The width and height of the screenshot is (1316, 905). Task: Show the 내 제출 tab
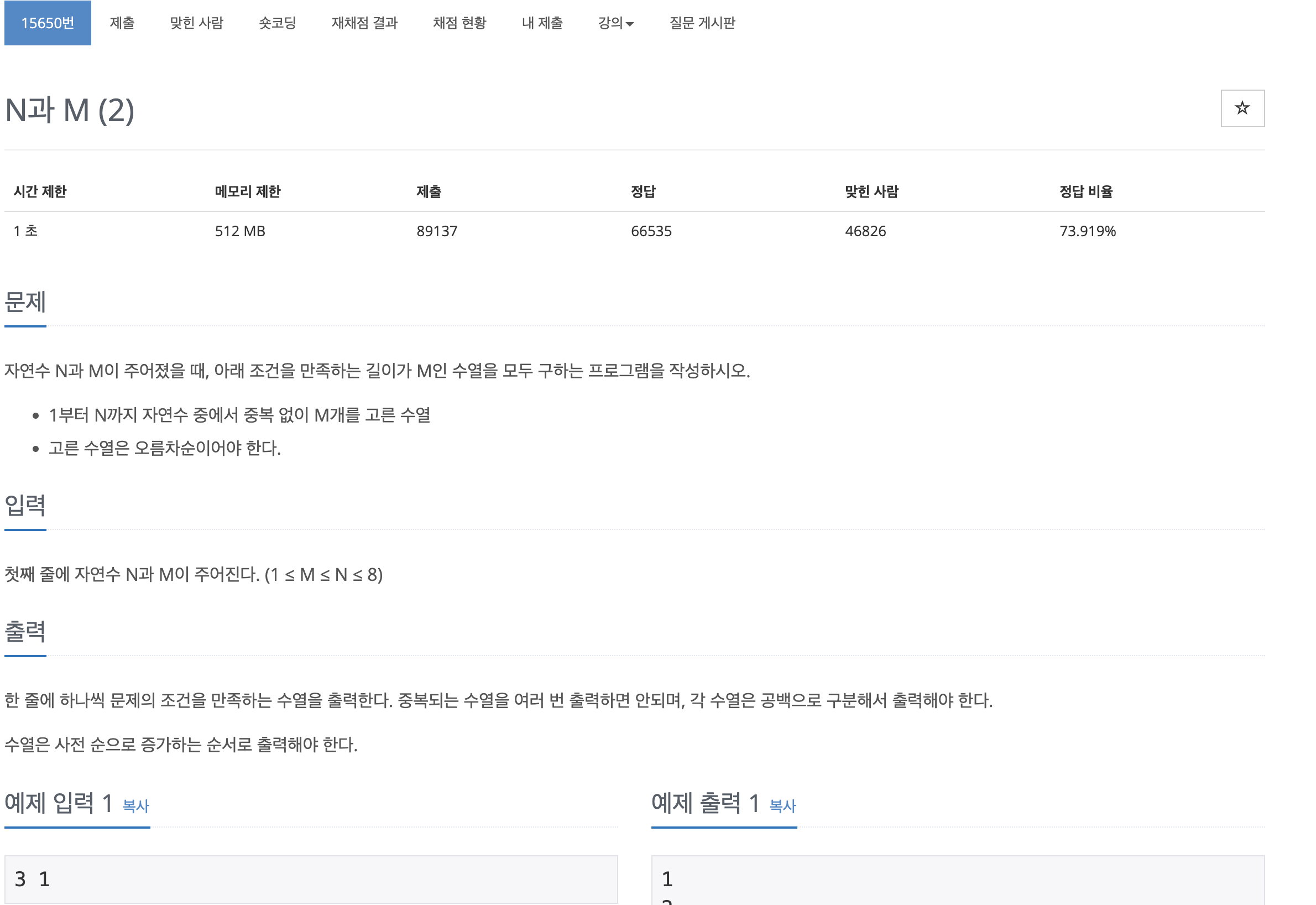[x=542, y=23]
